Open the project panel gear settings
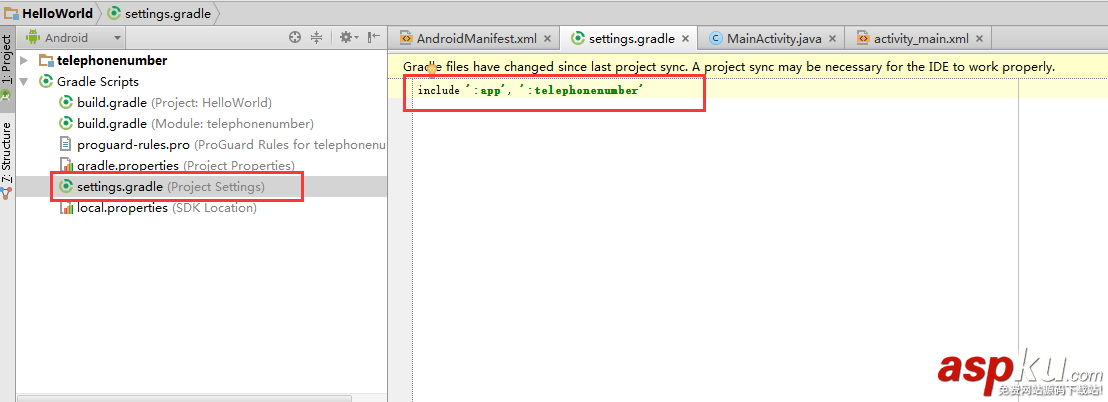The width and height of the screenshot is (1108, 402). (348, 37)
